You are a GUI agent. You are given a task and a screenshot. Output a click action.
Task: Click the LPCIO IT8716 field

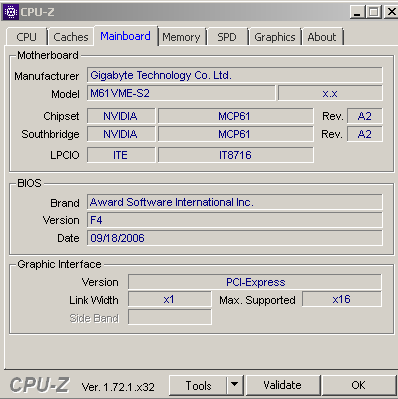236,155
